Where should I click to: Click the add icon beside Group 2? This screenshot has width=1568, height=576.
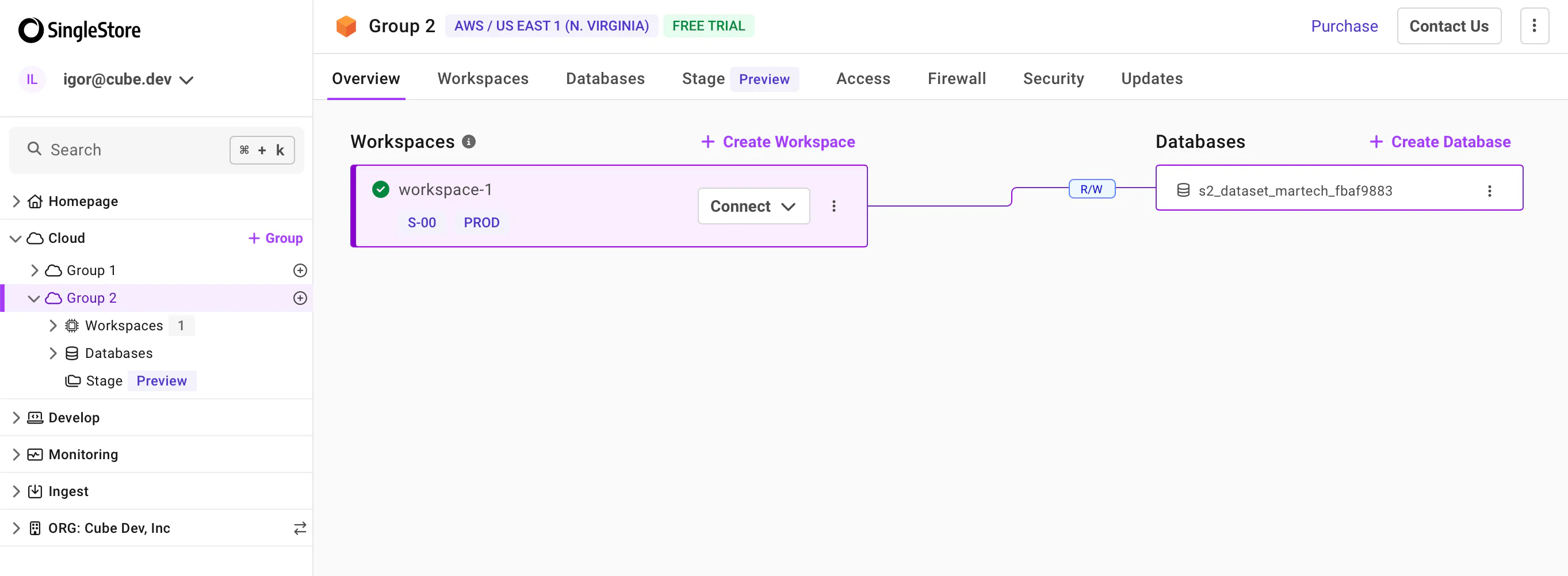click(x=300, y=298)
